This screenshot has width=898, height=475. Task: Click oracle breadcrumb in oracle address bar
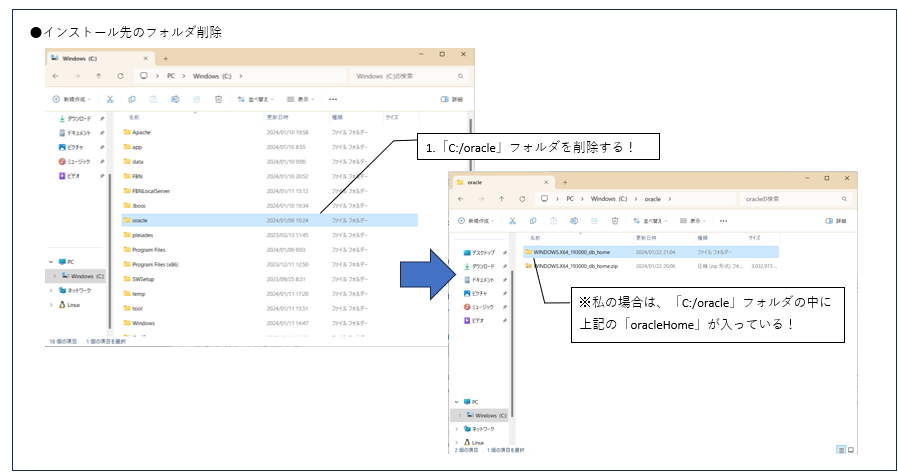pyautogui.click(x=652, y=199)
